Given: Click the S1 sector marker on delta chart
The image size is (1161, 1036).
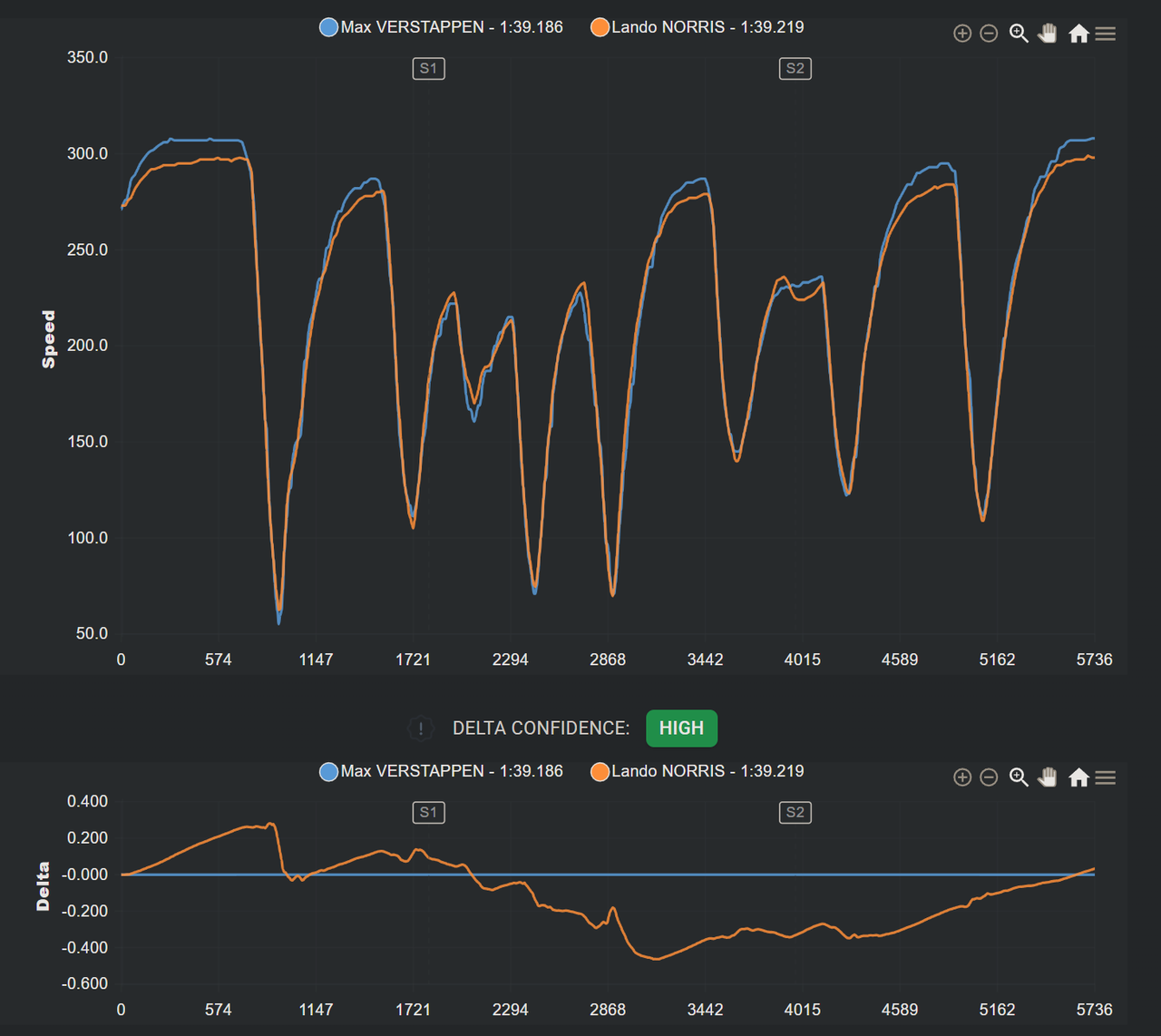Looking at the screenshot, I should 428,812.
